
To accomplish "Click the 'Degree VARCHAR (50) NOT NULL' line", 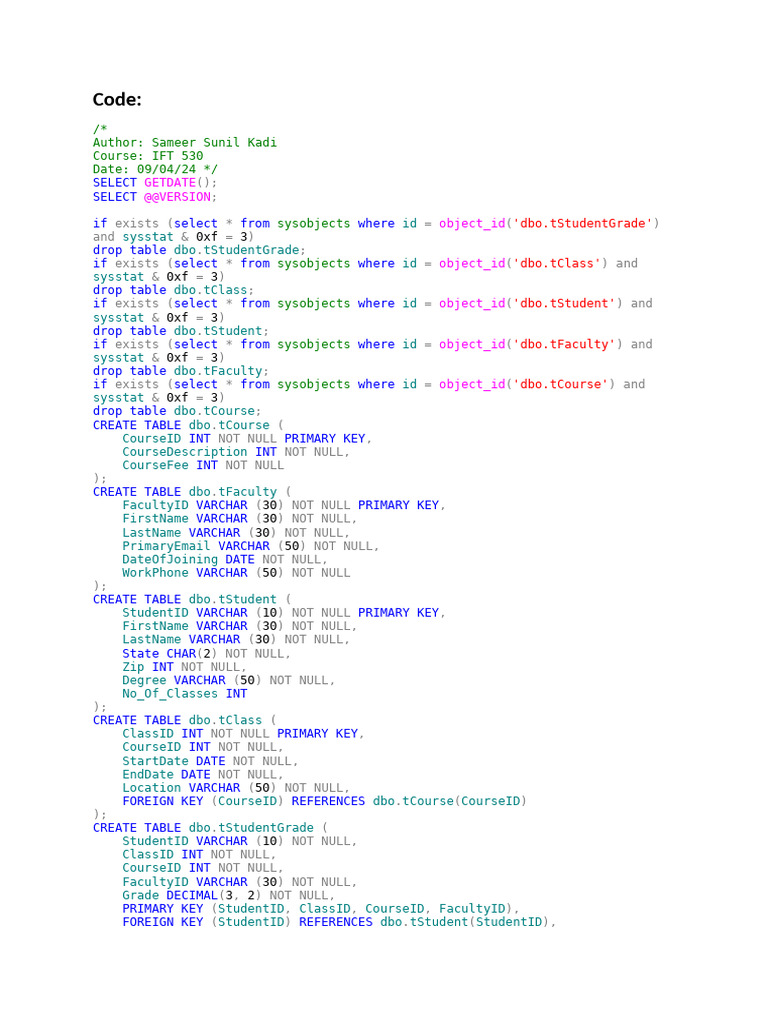I will point(229,680).
